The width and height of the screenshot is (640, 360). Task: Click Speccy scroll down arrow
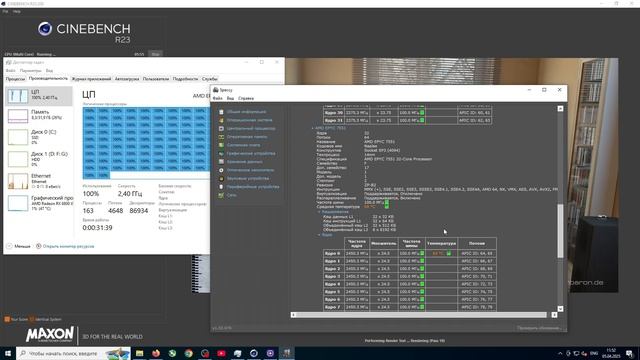[560, 309]
